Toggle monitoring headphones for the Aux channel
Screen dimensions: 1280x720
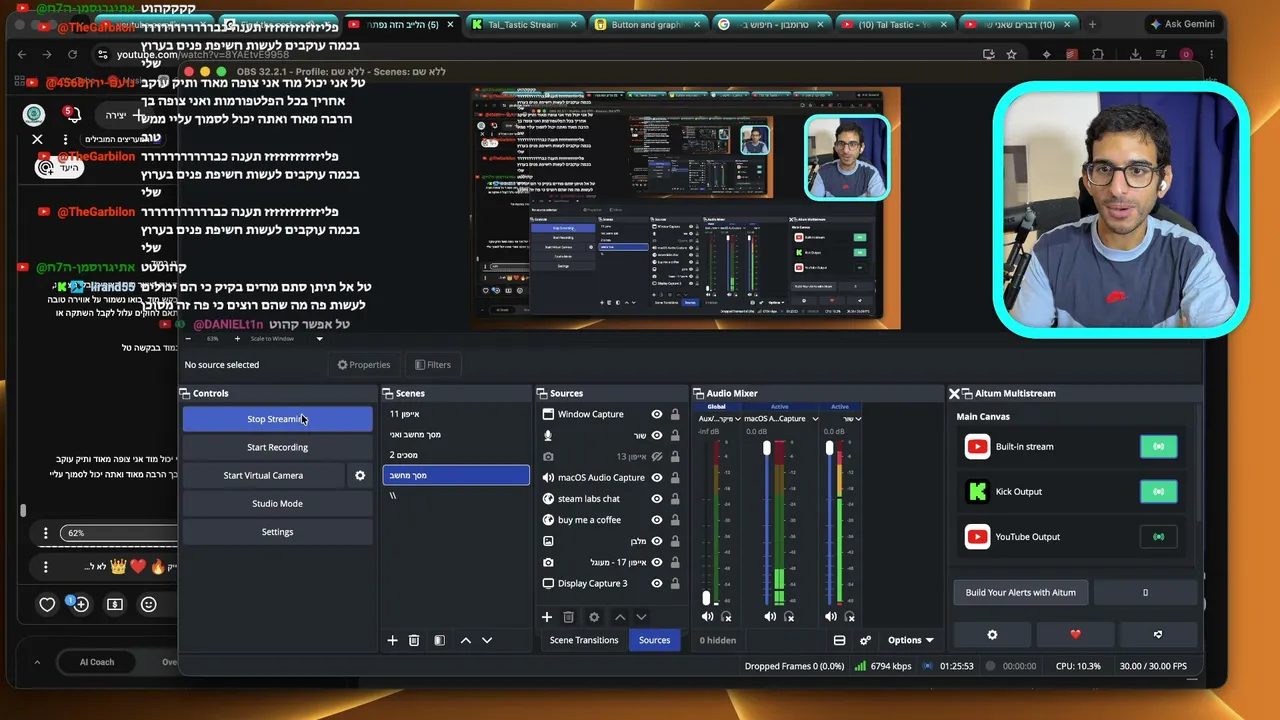(726, 617)
